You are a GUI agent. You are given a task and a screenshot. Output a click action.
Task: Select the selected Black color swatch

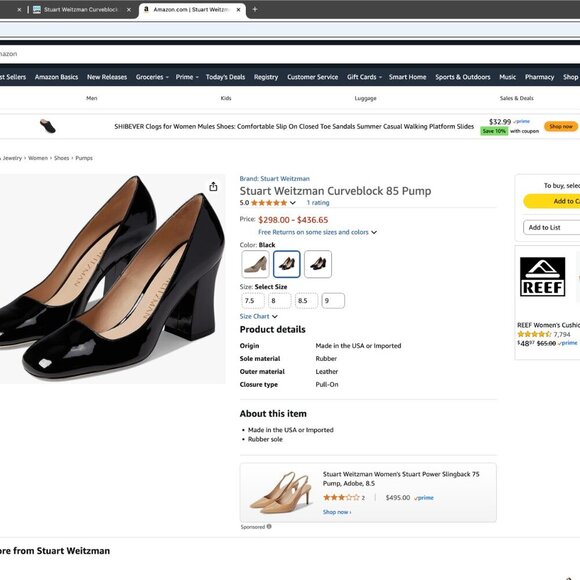(x=287, y=264)
